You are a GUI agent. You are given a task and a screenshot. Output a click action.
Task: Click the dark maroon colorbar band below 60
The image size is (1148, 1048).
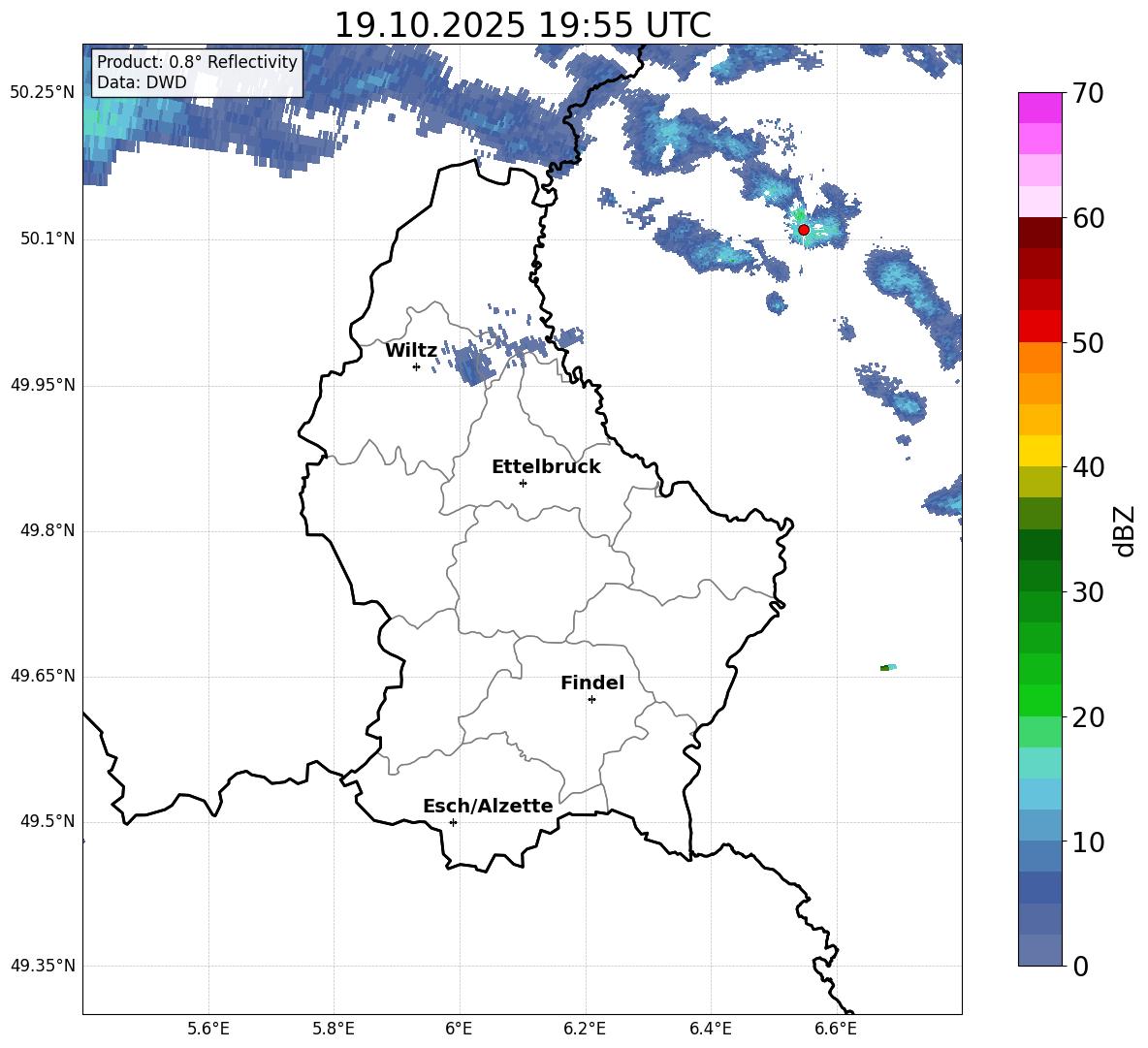(x=1039, y=233)
